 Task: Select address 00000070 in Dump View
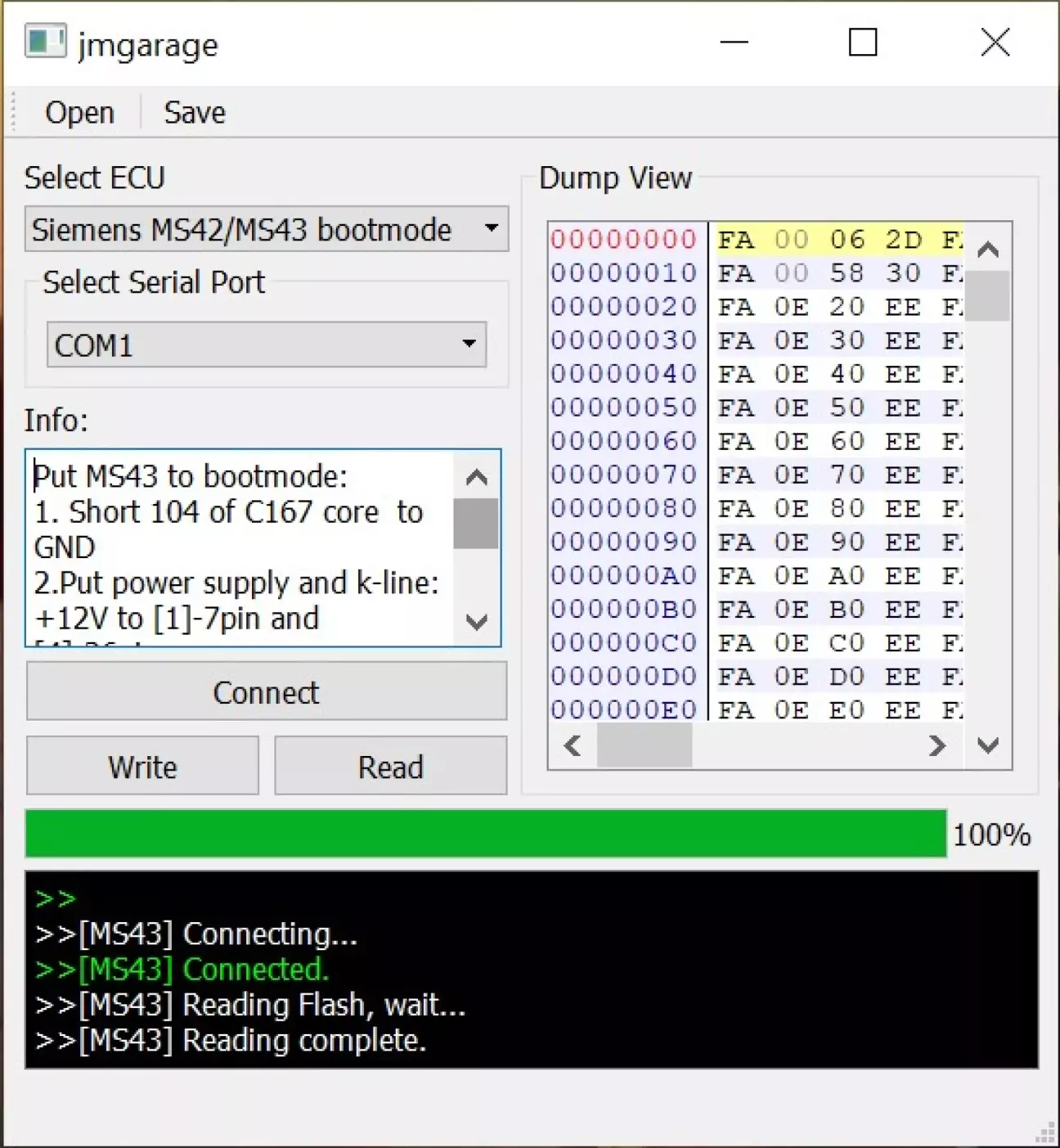pyautogui.click(x=623, y=474)
